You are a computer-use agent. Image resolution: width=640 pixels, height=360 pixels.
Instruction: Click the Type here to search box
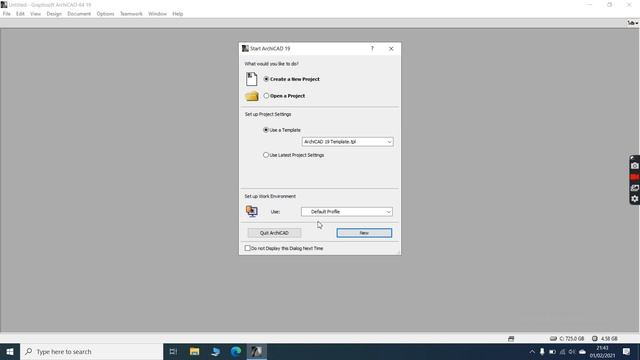(91, 351)
